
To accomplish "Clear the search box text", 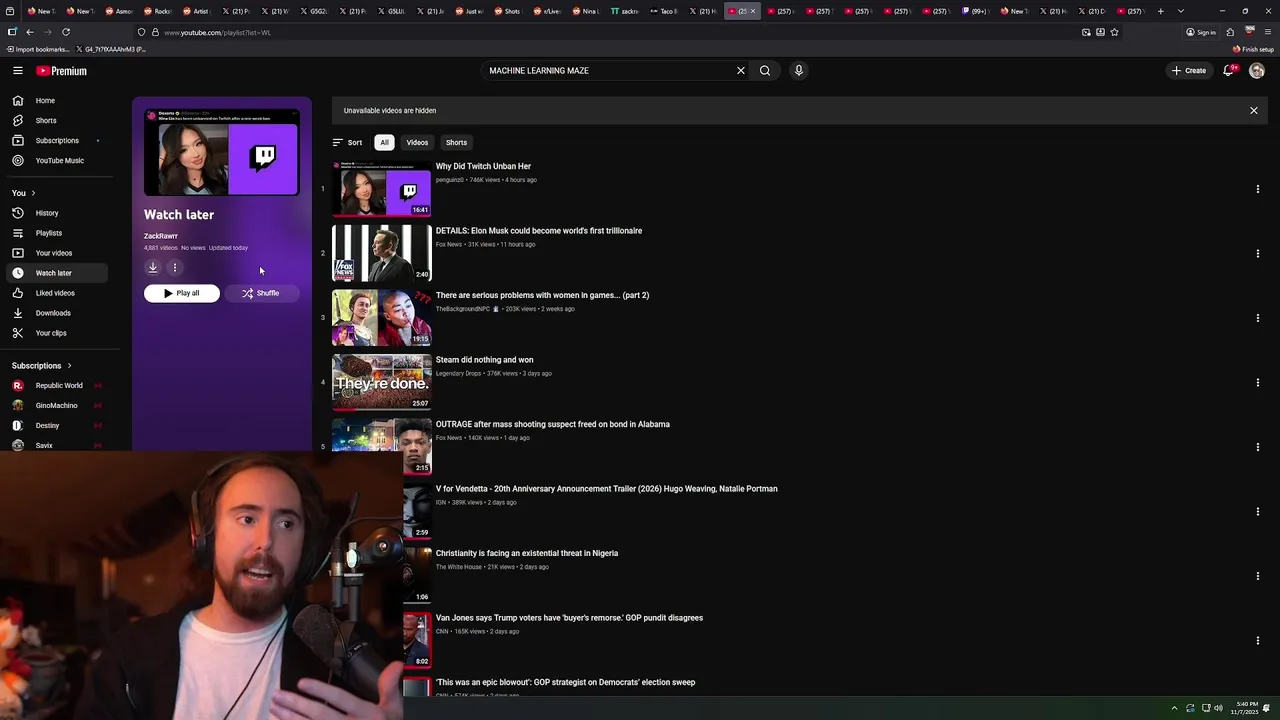I will coord(741,71).
